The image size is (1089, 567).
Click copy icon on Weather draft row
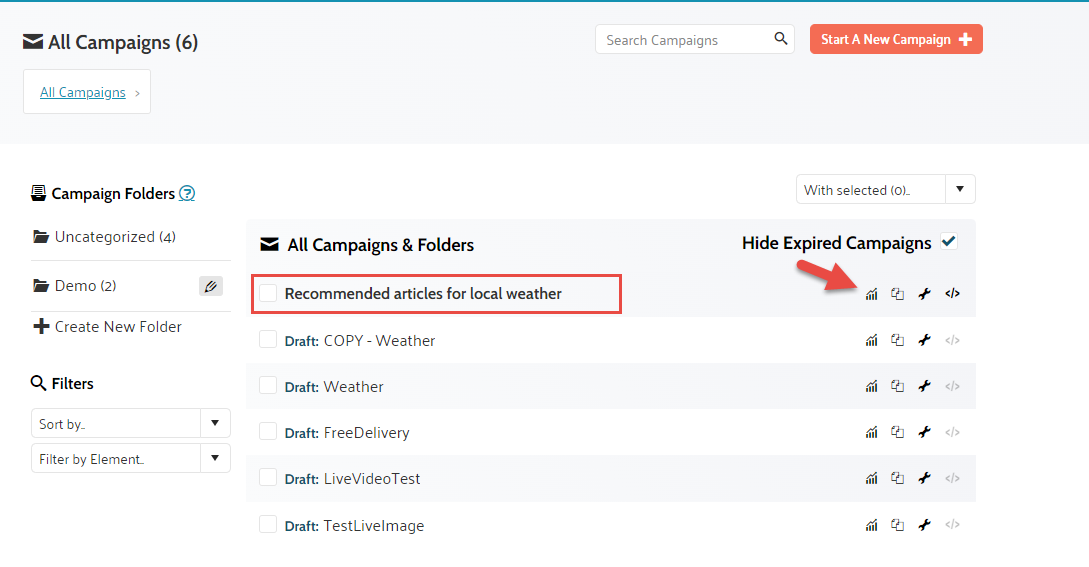[x=897, y=387]
